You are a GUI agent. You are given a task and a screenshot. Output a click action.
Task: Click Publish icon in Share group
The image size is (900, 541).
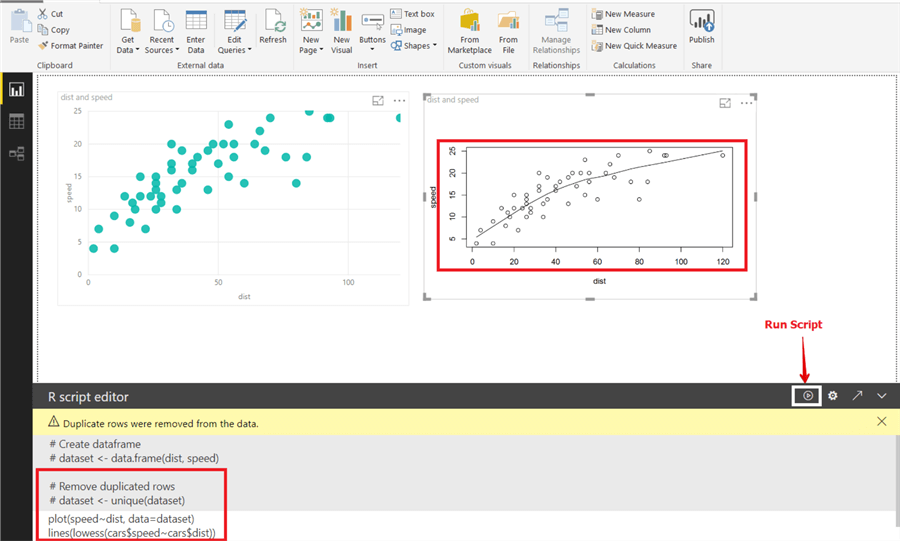(702, 24)
